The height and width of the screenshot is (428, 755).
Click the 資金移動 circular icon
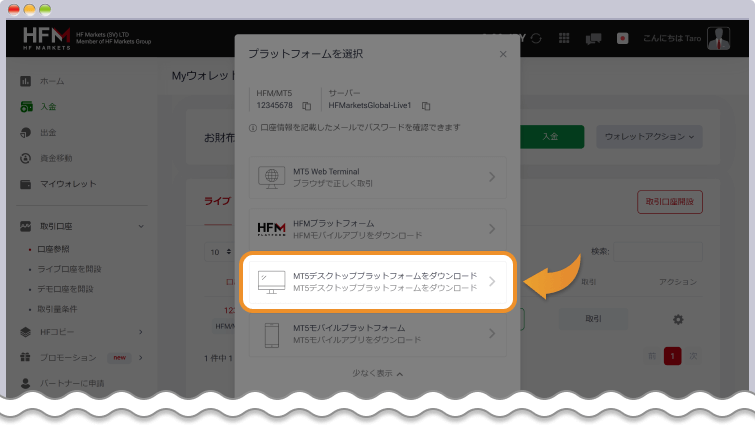click(26, 158)
